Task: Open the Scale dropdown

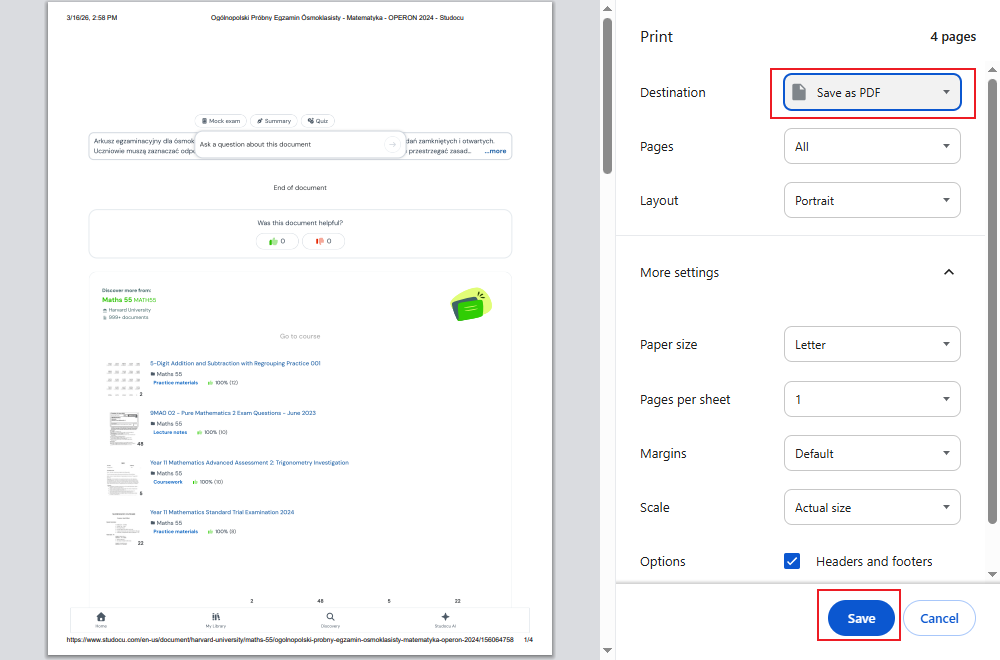Action: [x=872, y=507]
